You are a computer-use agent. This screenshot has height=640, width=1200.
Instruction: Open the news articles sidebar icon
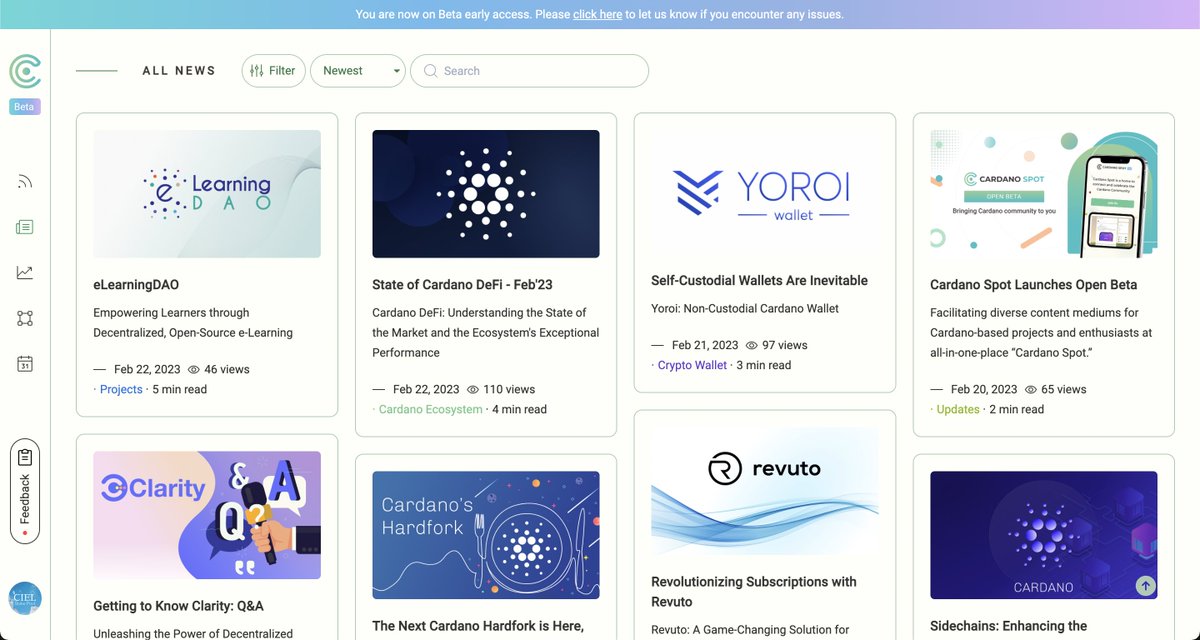[x=25, y=227]
